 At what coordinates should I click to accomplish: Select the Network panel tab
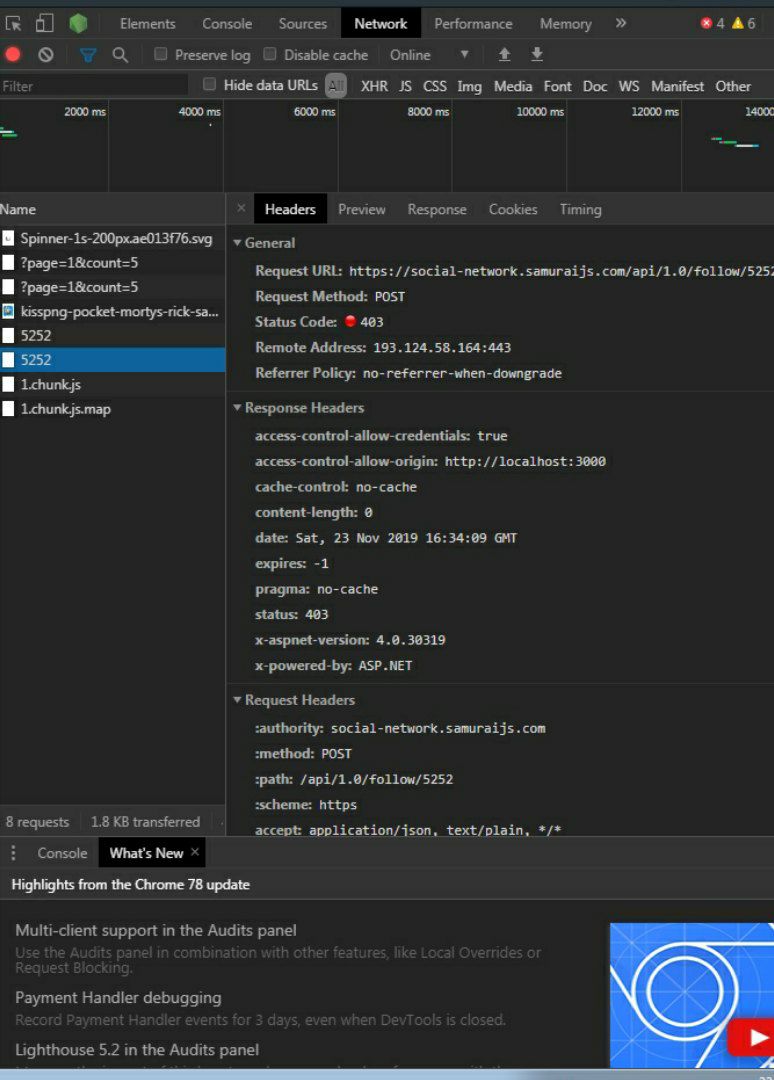pyautogui.click(x=381, y=23)
